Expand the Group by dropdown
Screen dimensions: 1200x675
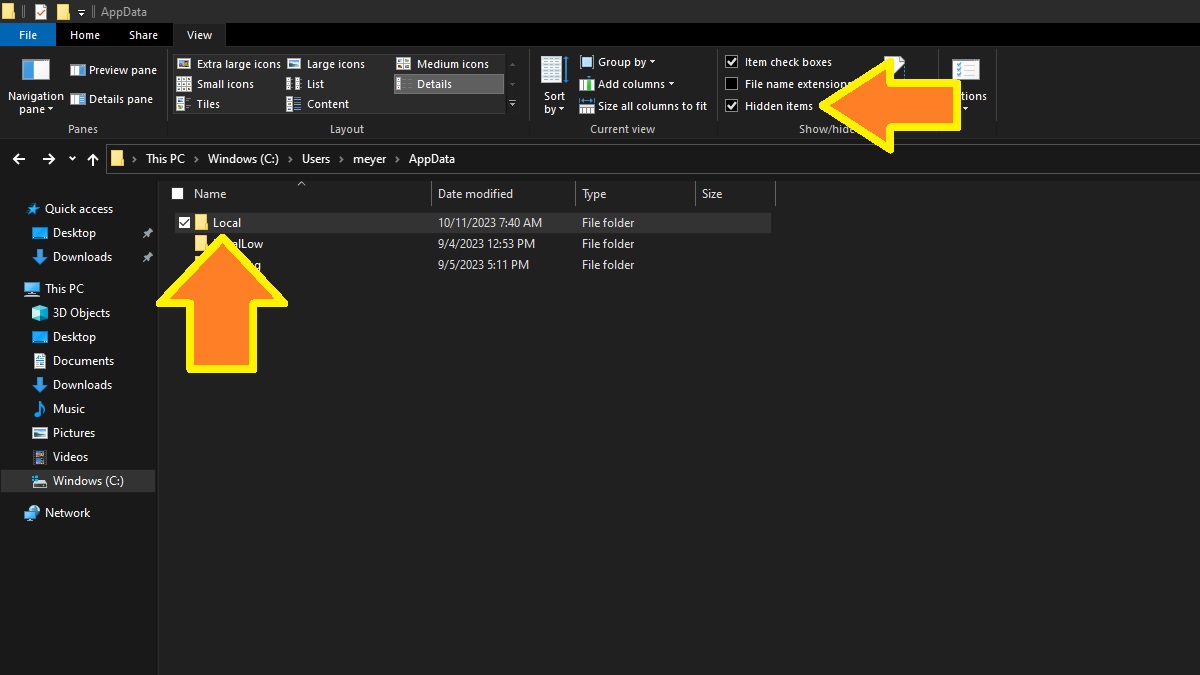(x=618, y=62)
